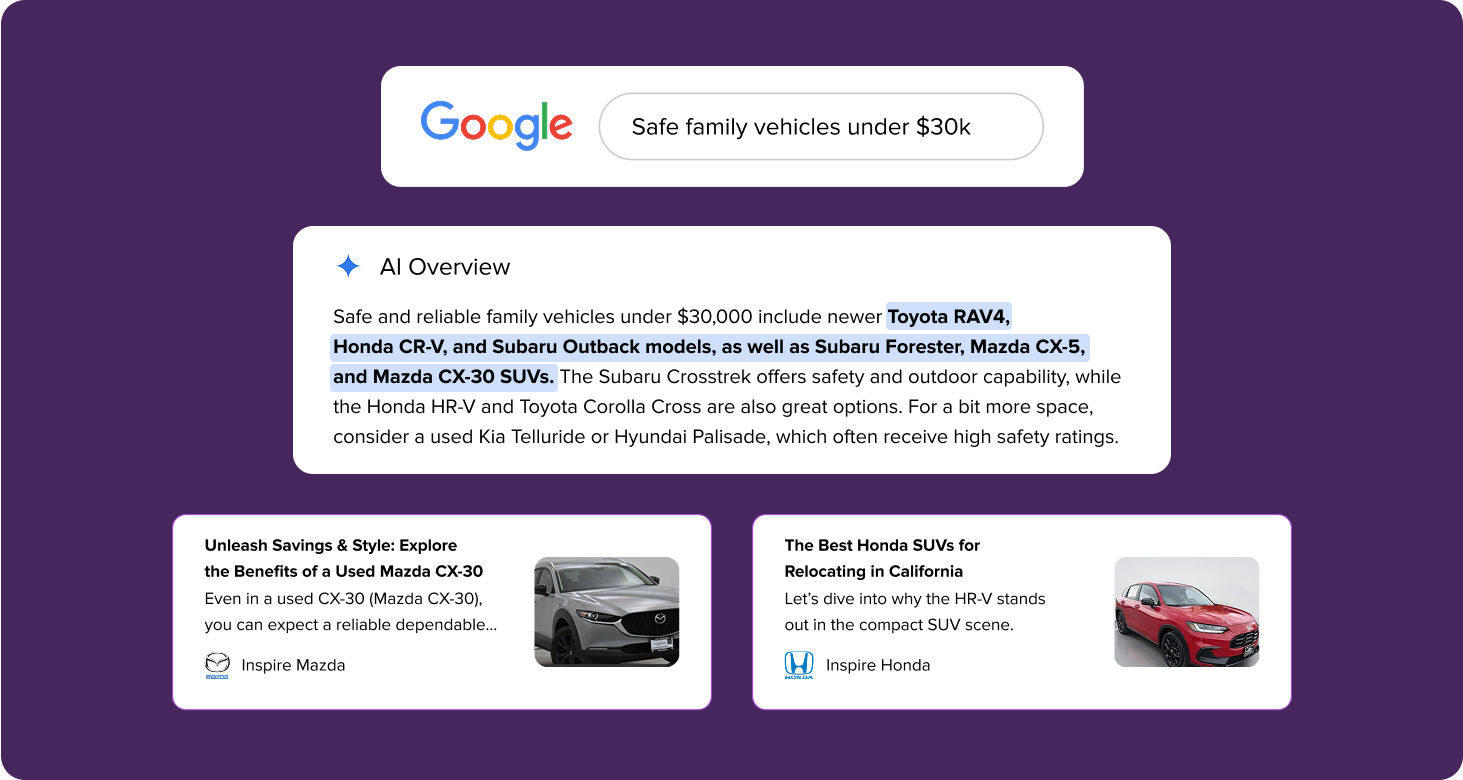Open the red Honda HR-V car thumbnail
Viewport: 1463px width, 780px height.
tap(1186, 612)
